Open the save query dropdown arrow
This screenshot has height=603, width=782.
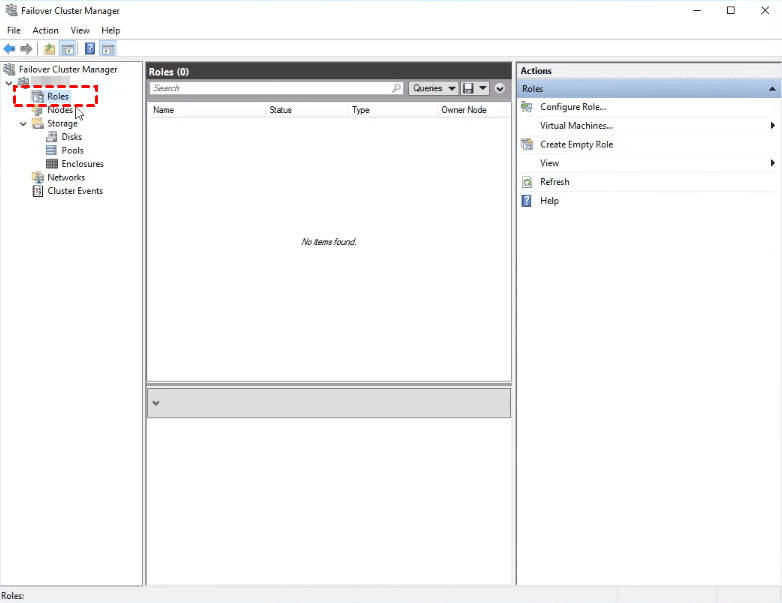pyautogui.click(x=482, y=88)
